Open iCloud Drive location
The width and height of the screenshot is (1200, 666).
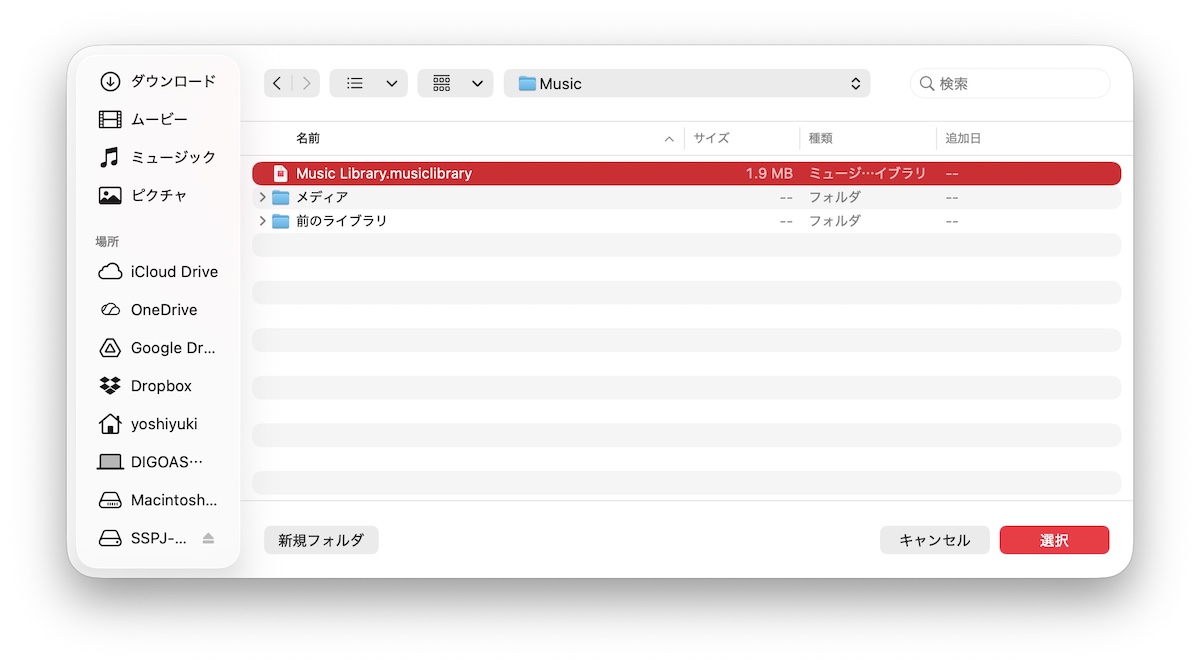pyautogui.click(x=158, y=272)
